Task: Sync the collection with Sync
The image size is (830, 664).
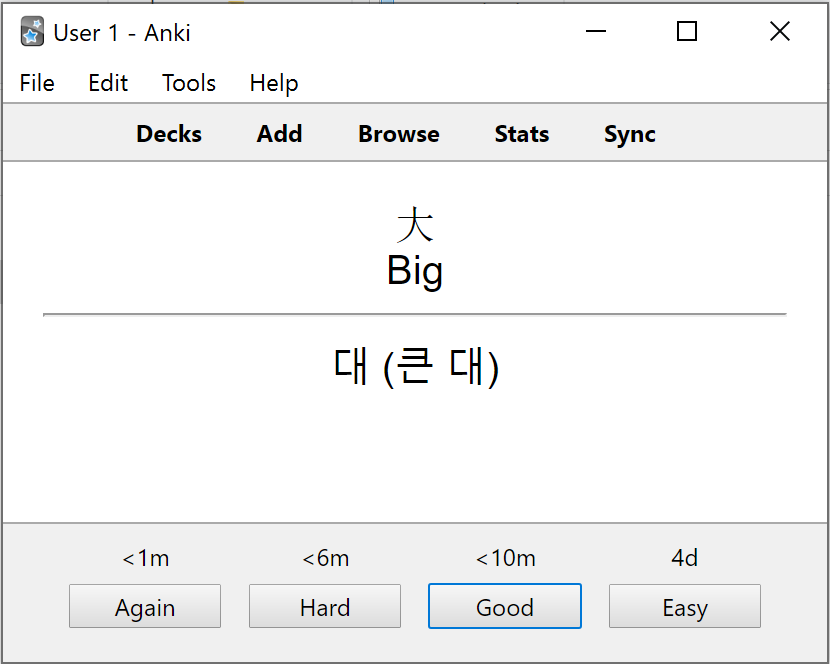Action: click(x=630, y=134)
